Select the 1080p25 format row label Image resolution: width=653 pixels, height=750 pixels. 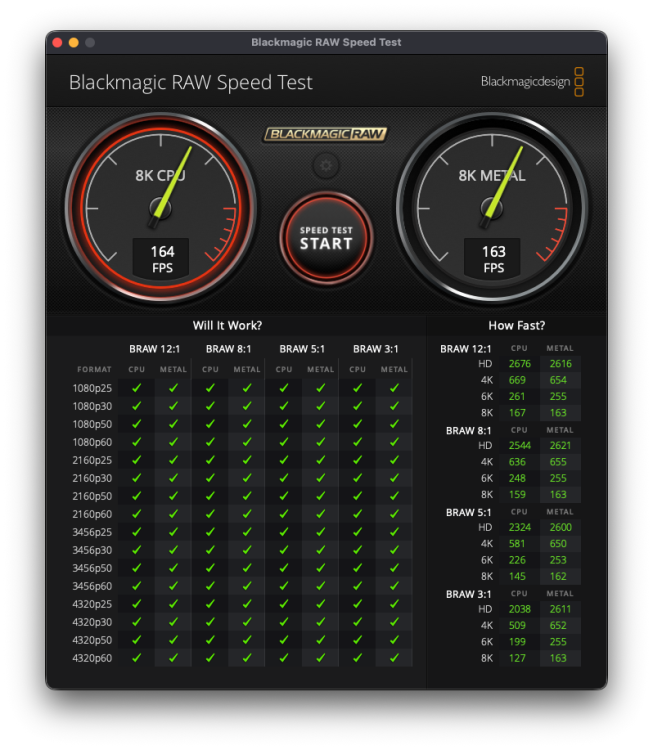pos(92,388)
